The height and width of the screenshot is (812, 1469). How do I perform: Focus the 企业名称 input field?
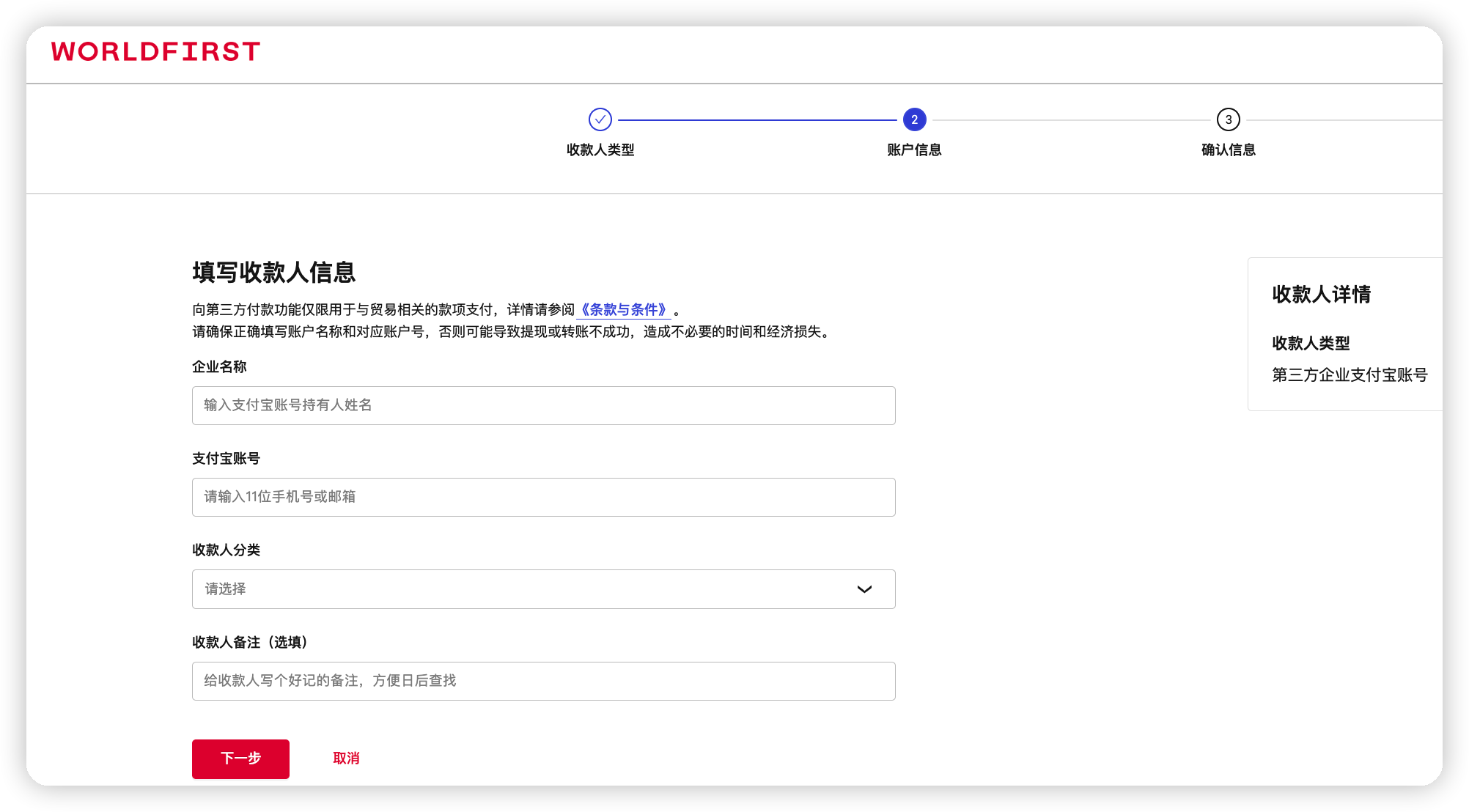click(x=543, y=405)
